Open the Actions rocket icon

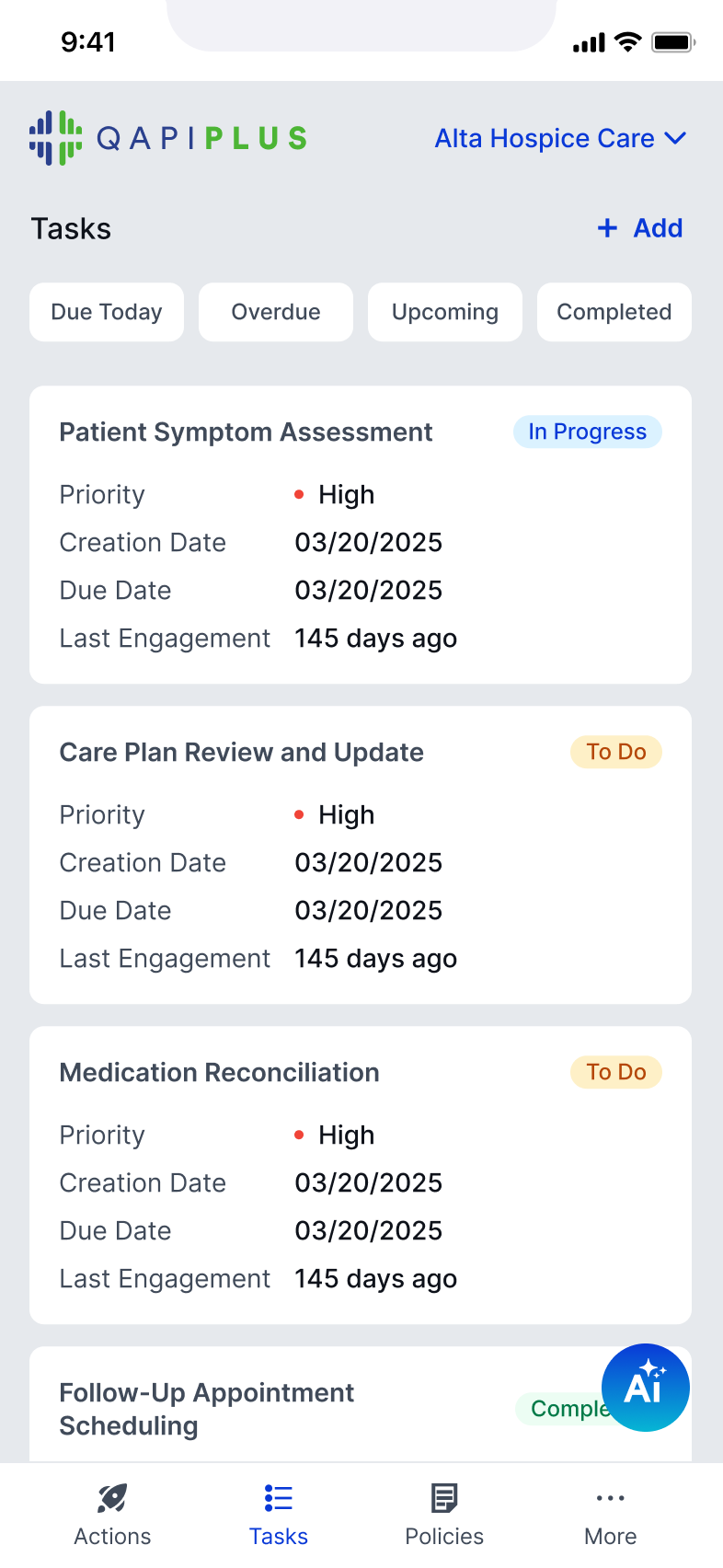pyautogui.click(x=112, y=1498)
